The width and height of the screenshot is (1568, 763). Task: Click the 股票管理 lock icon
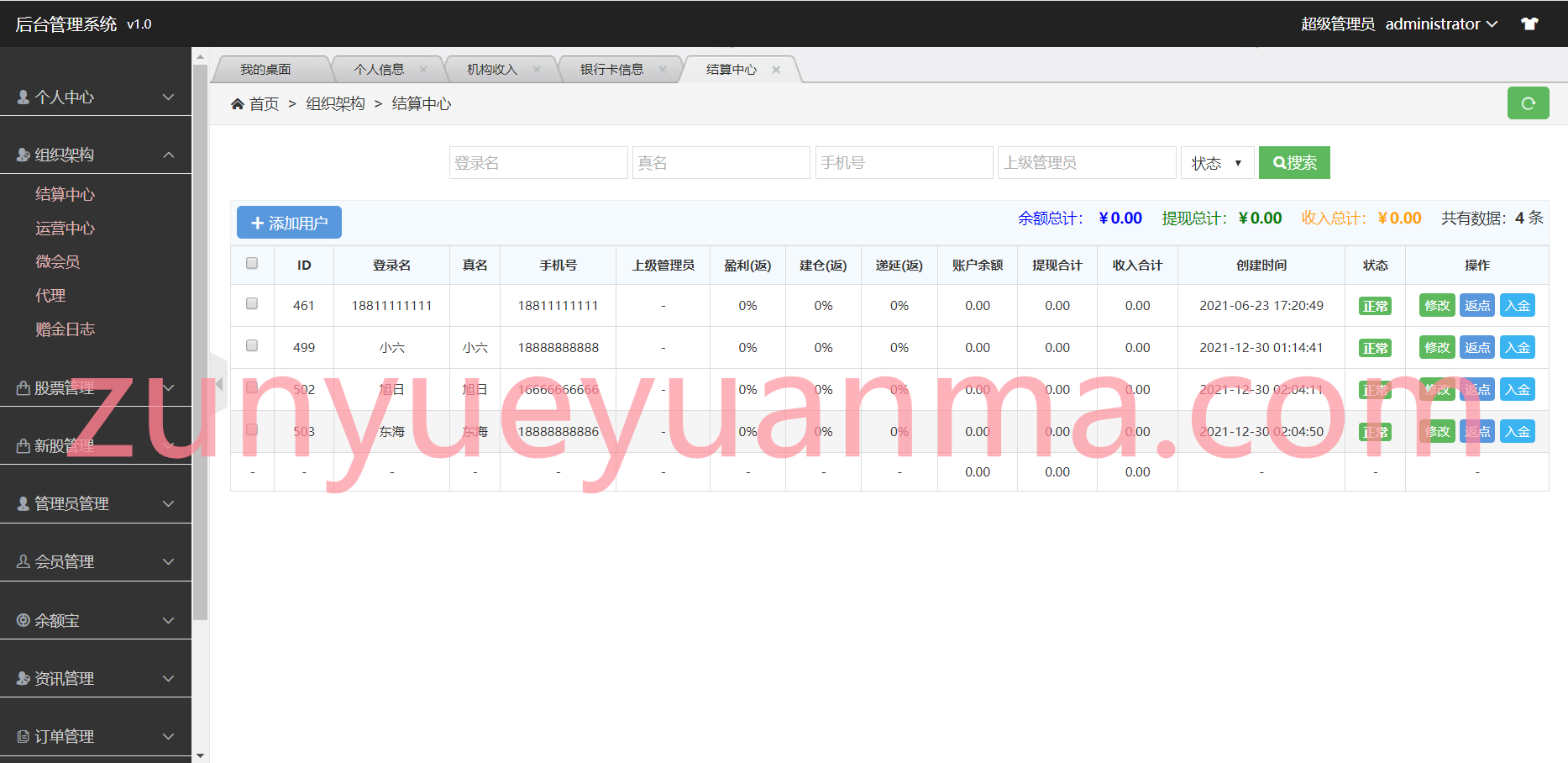pyautogui.click(x=24, y=387)
